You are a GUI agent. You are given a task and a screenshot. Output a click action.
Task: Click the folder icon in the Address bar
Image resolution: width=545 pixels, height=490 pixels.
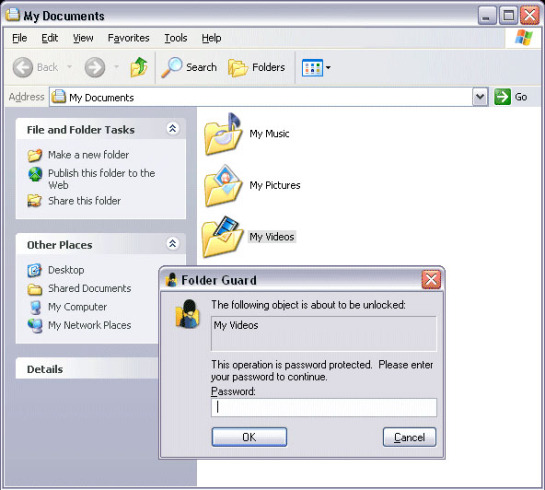[59, 97]
